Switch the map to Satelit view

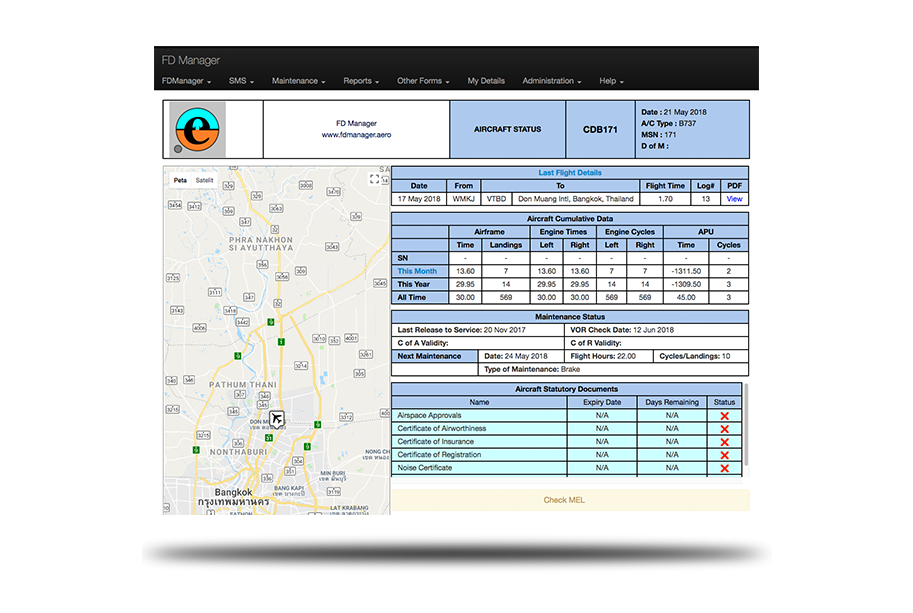coord(204,180)
